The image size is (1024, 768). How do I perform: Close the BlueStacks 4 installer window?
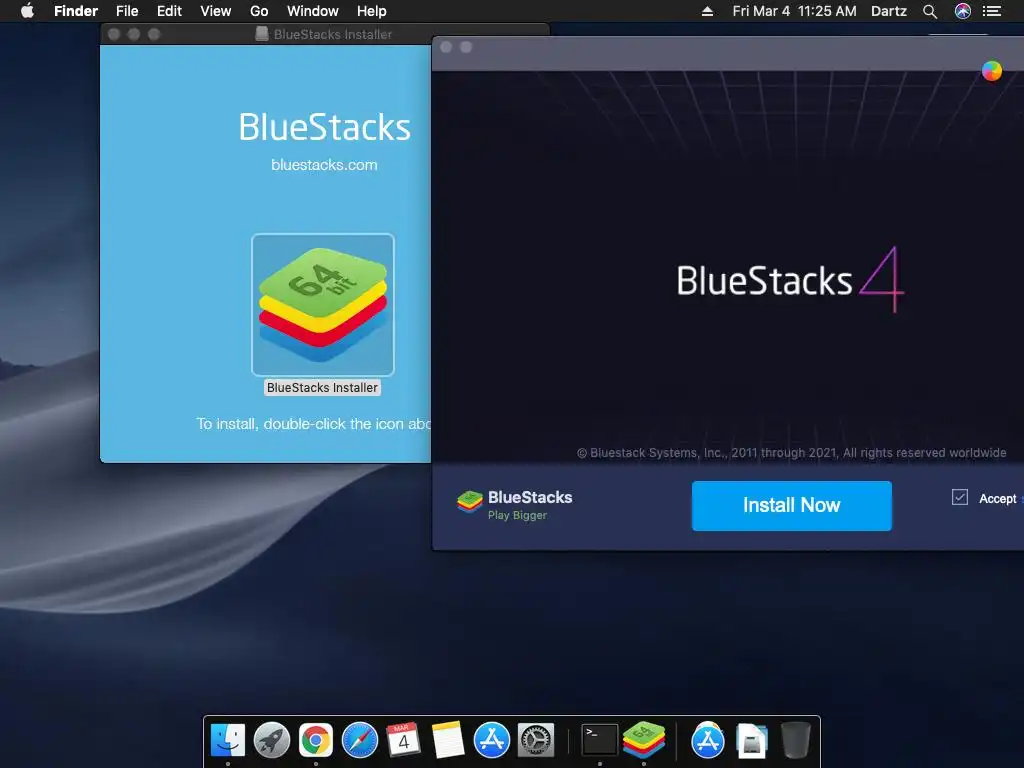(446, 47)
